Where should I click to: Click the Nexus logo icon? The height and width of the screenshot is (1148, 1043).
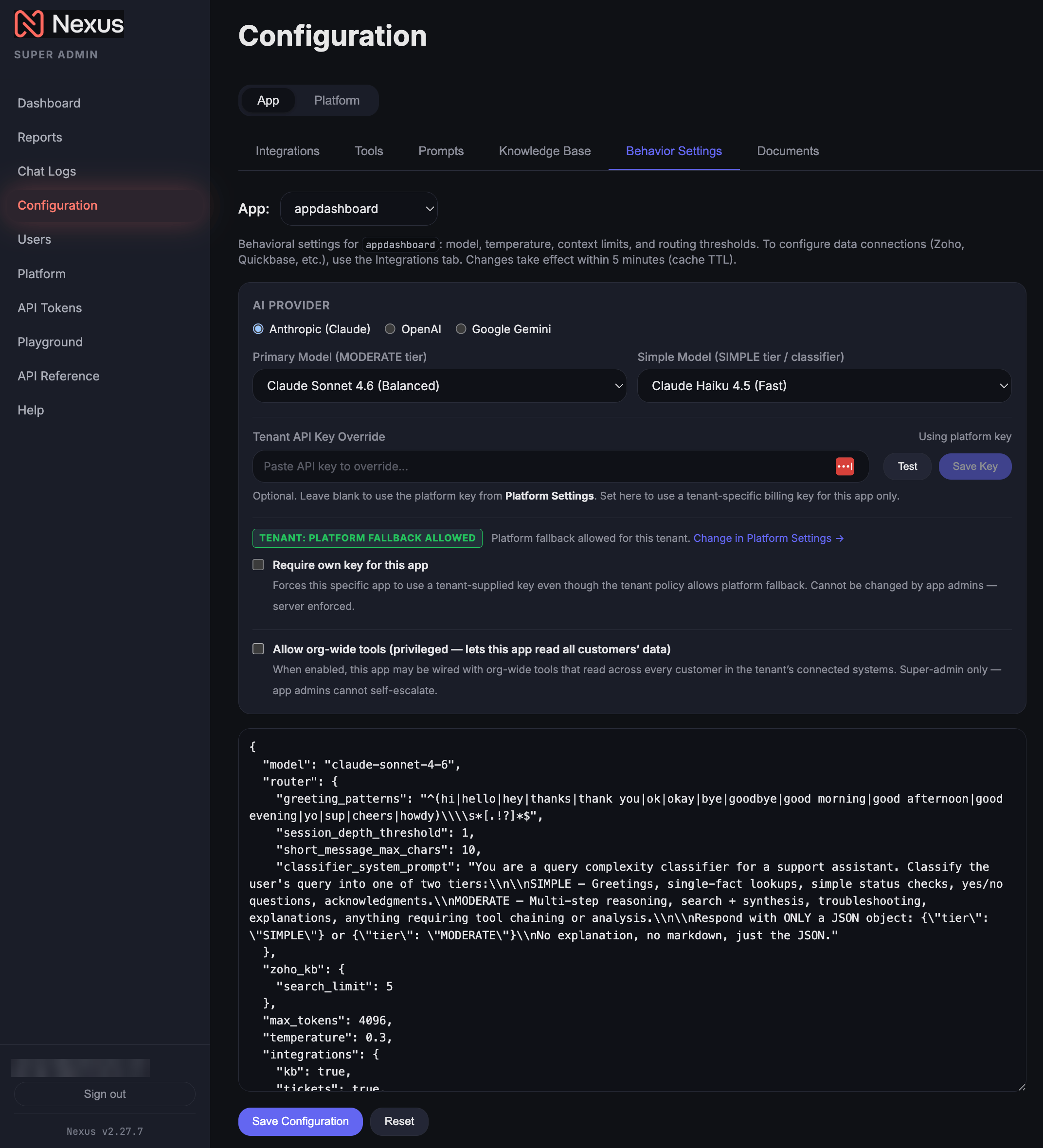29,24
